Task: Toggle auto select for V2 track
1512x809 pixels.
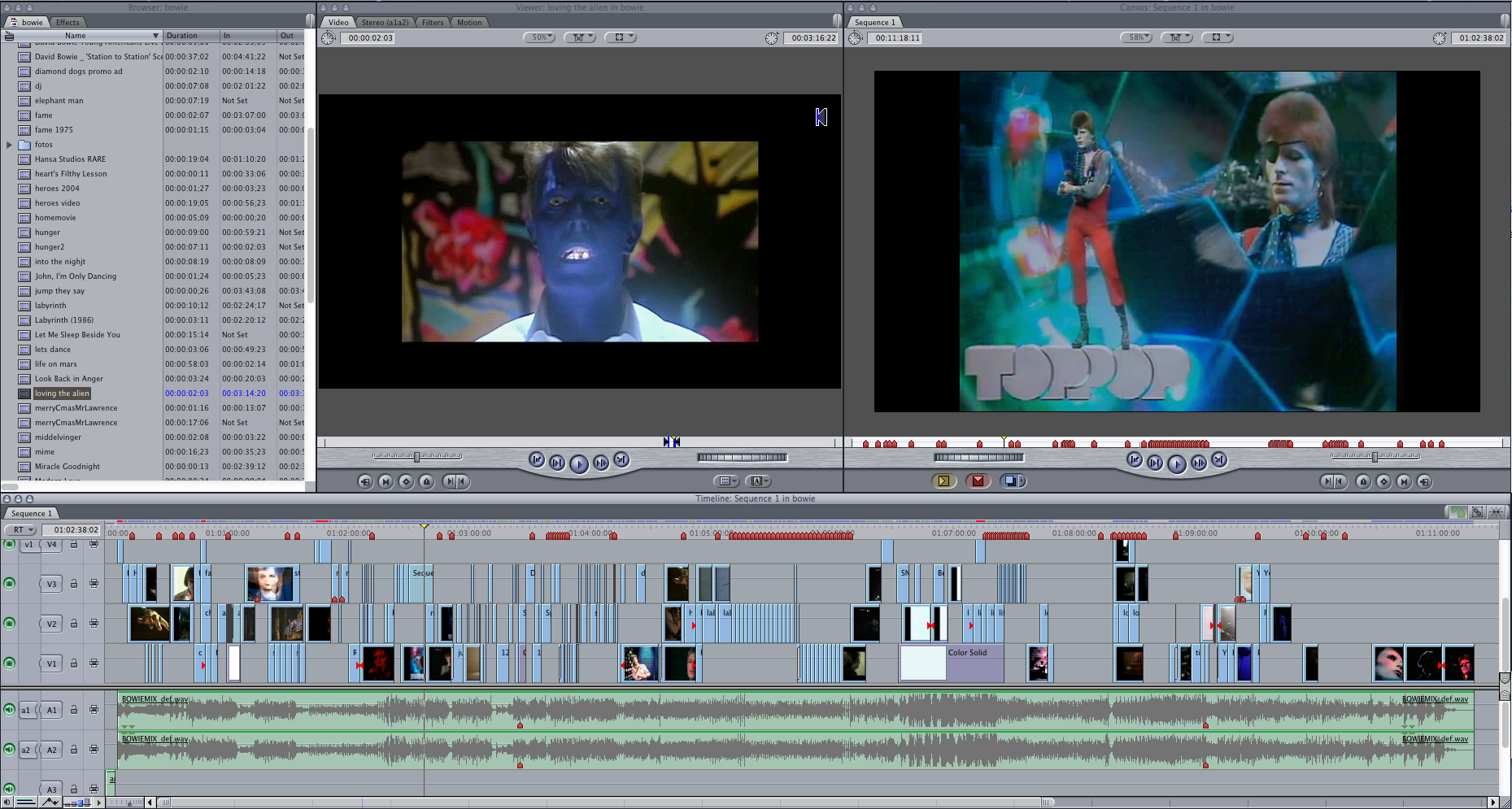Action: click(x=94, y=624)
